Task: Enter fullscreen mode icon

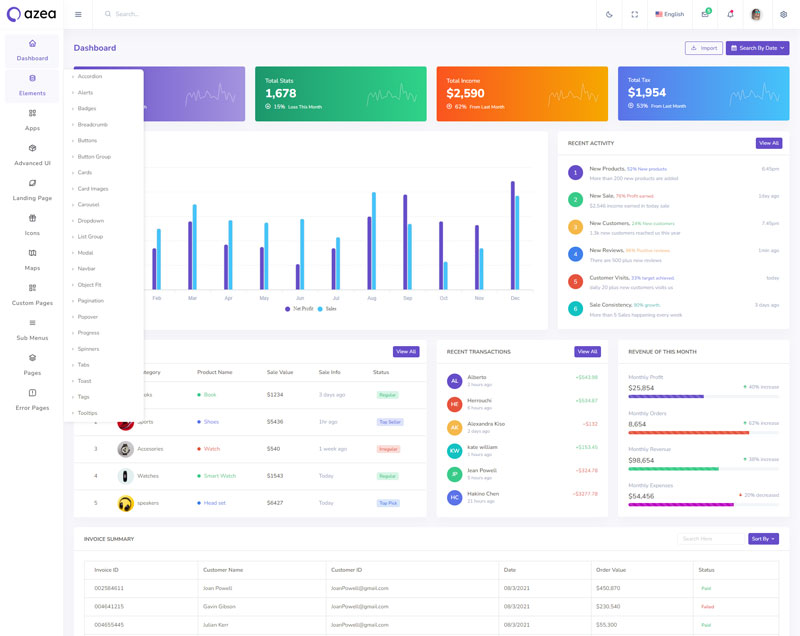Action: click(x=635, y=15)
